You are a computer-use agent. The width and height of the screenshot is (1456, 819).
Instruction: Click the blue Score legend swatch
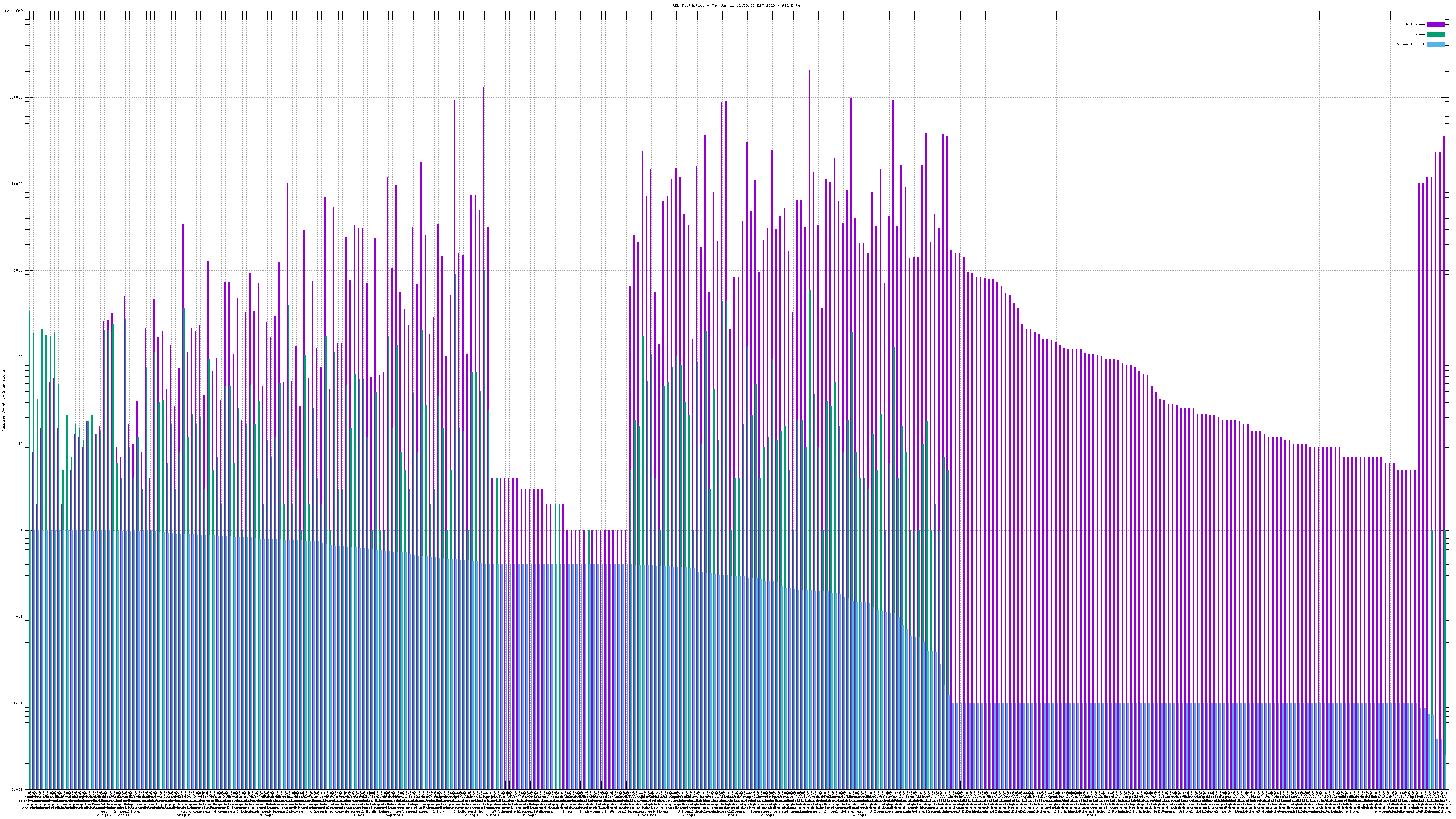click(1435, 44)
